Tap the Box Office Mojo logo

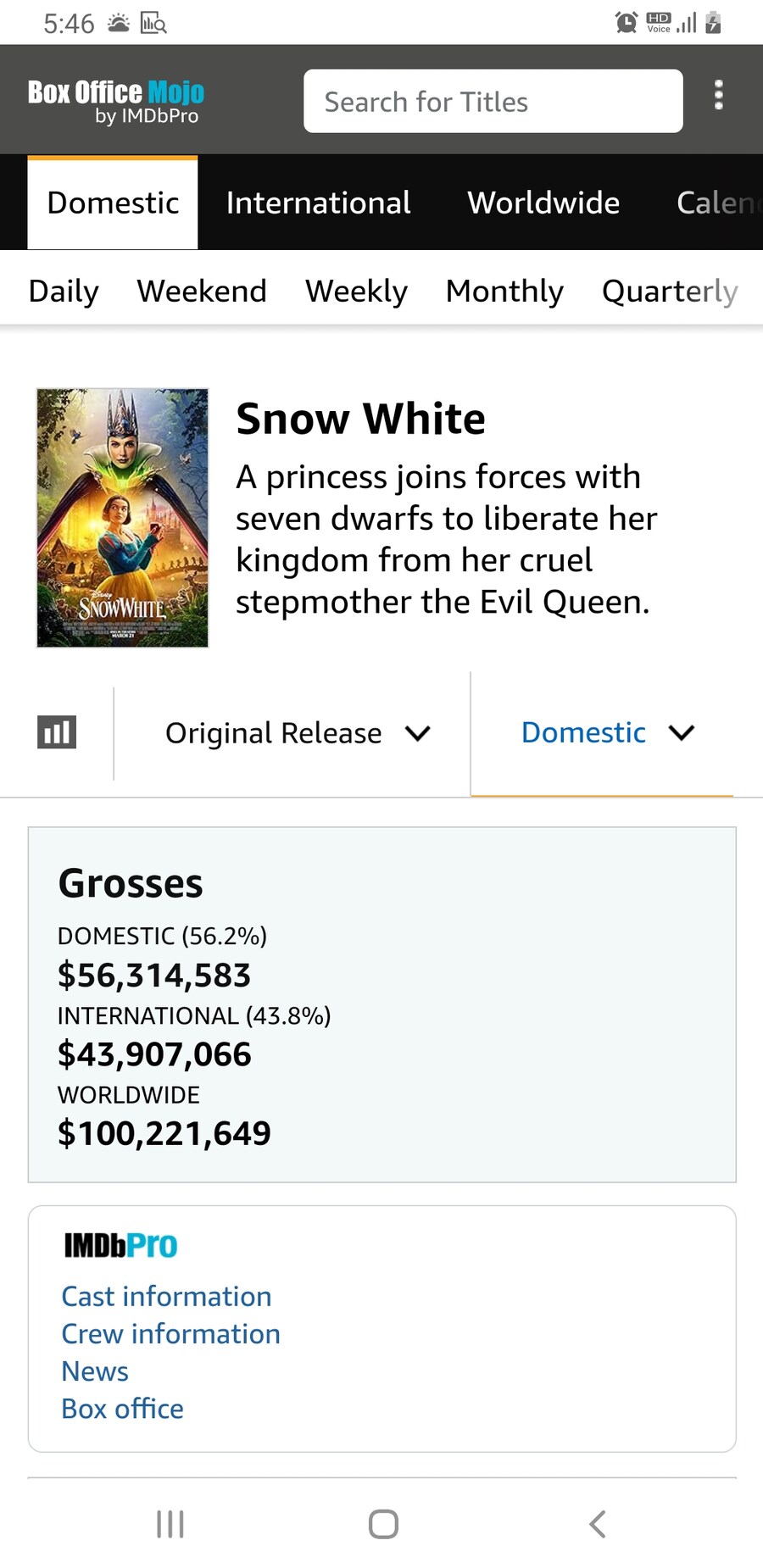coord(116,101)
